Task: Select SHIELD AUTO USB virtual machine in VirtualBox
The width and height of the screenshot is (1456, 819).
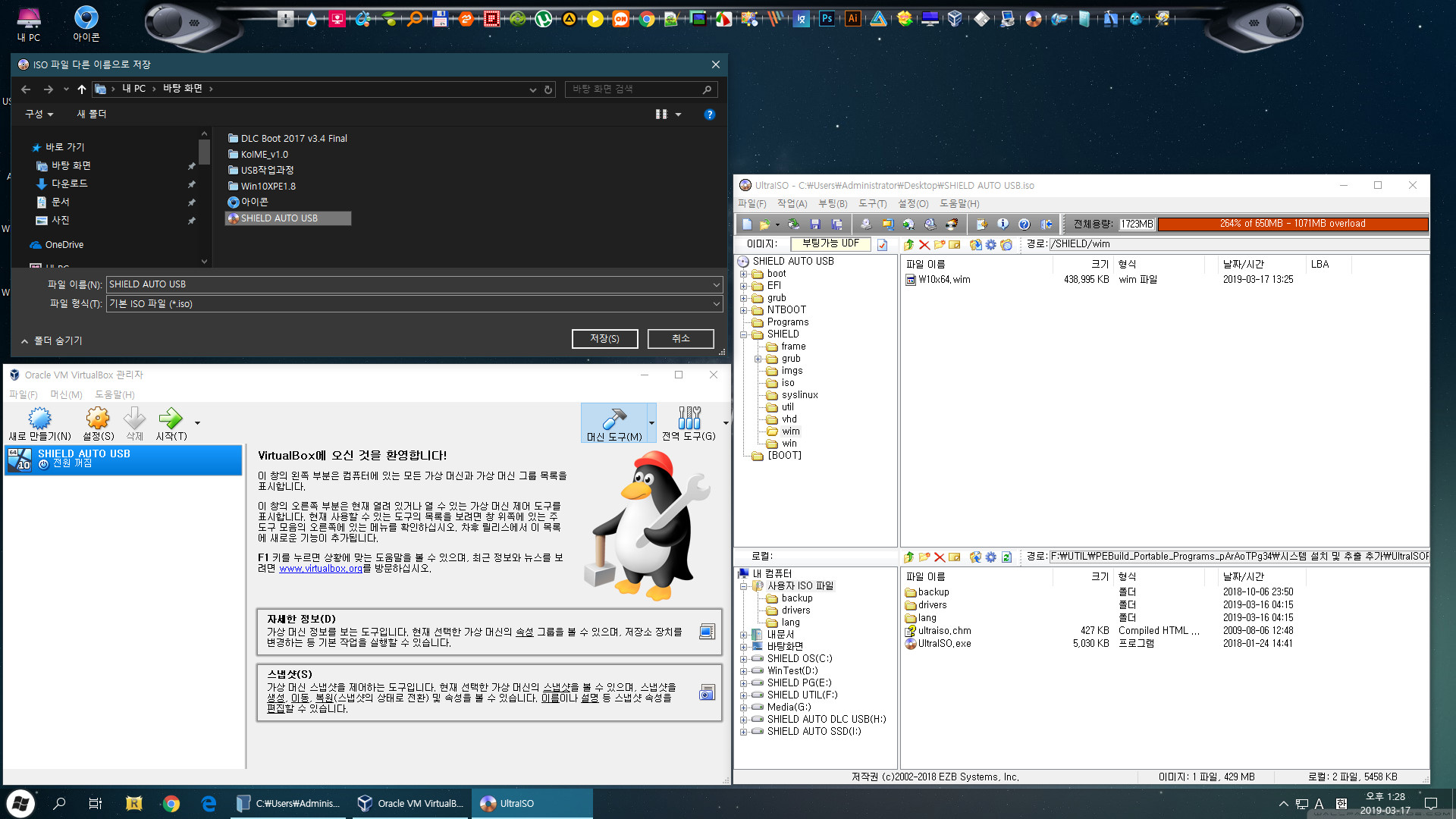Action: 123,460
